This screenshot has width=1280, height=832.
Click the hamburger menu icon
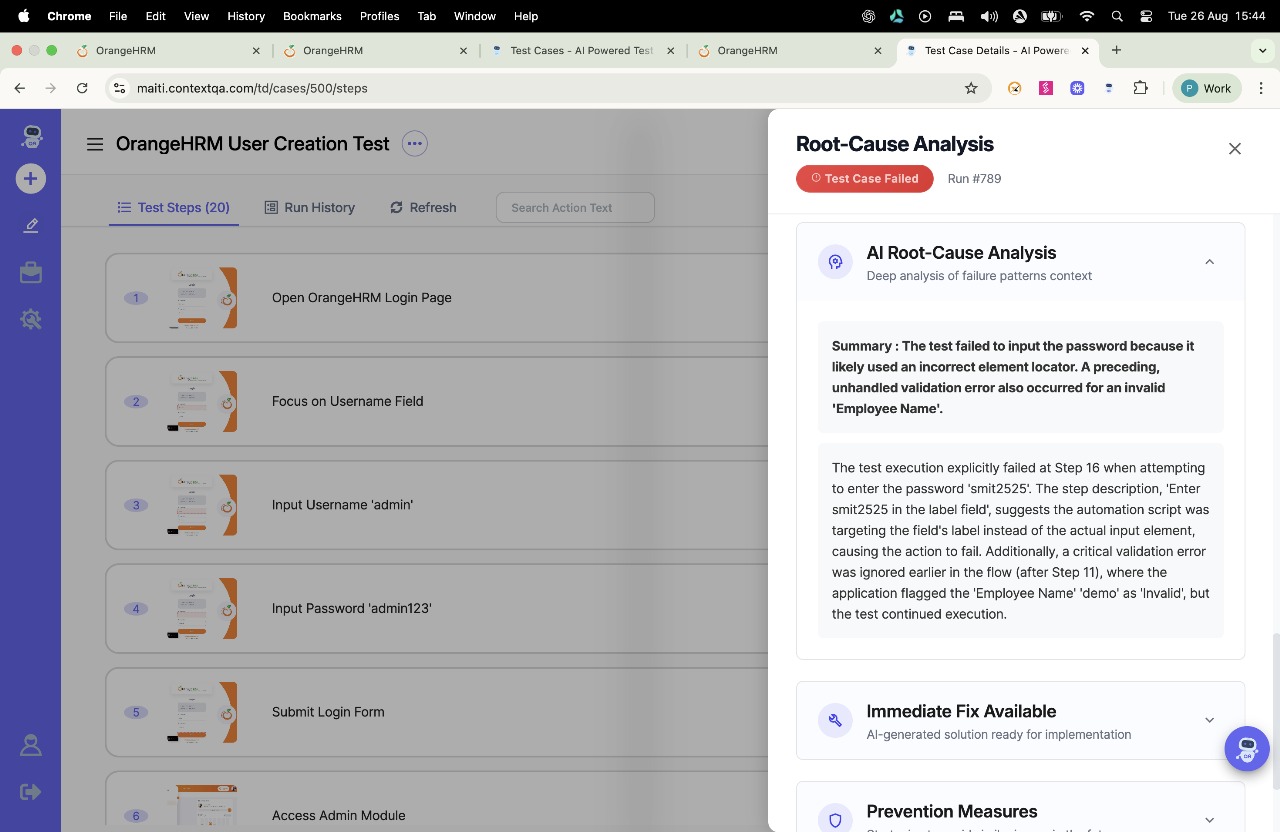95,144
